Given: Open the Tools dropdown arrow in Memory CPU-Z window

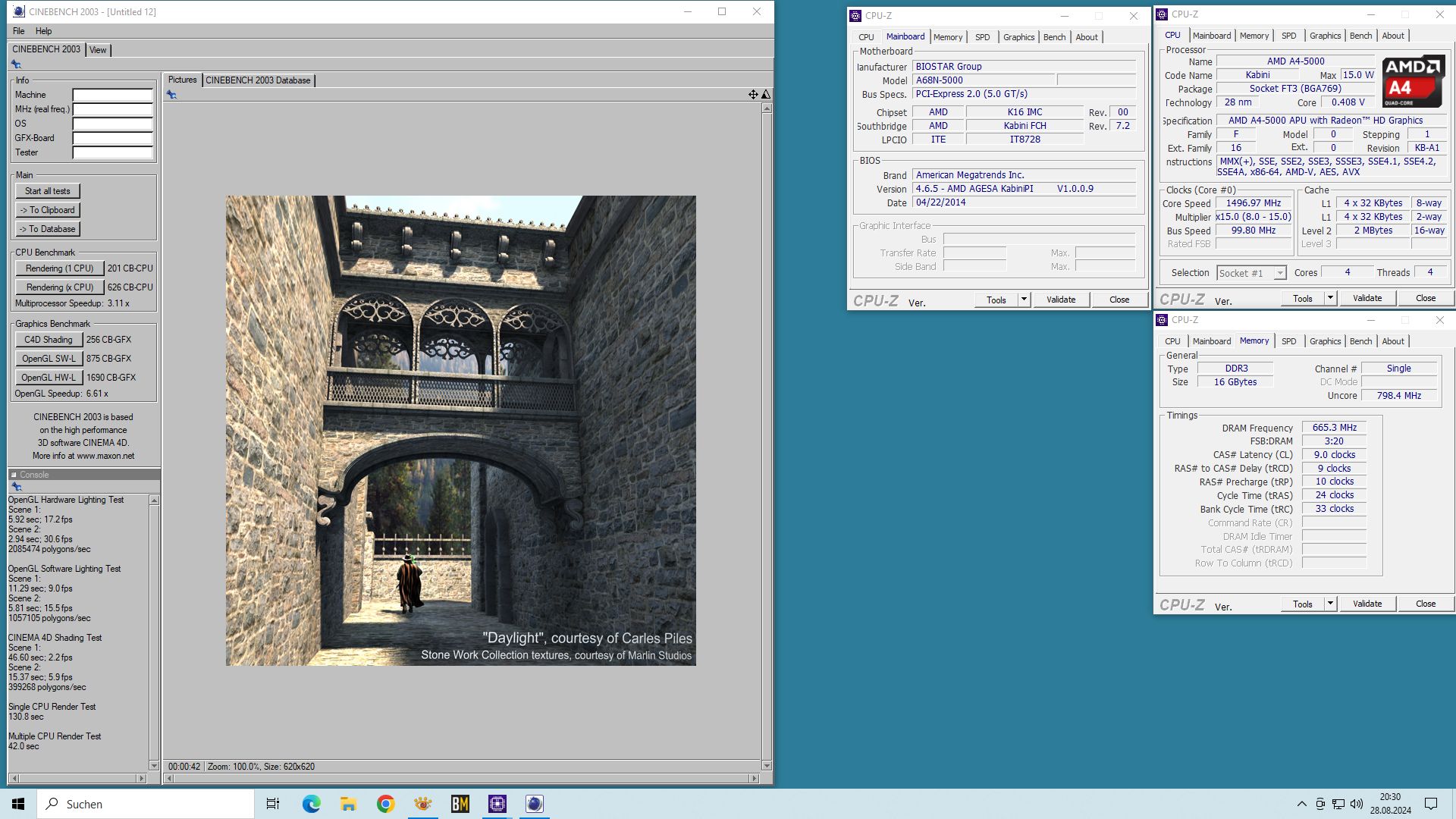Looking at the screenshot, I should (1330, 604).
